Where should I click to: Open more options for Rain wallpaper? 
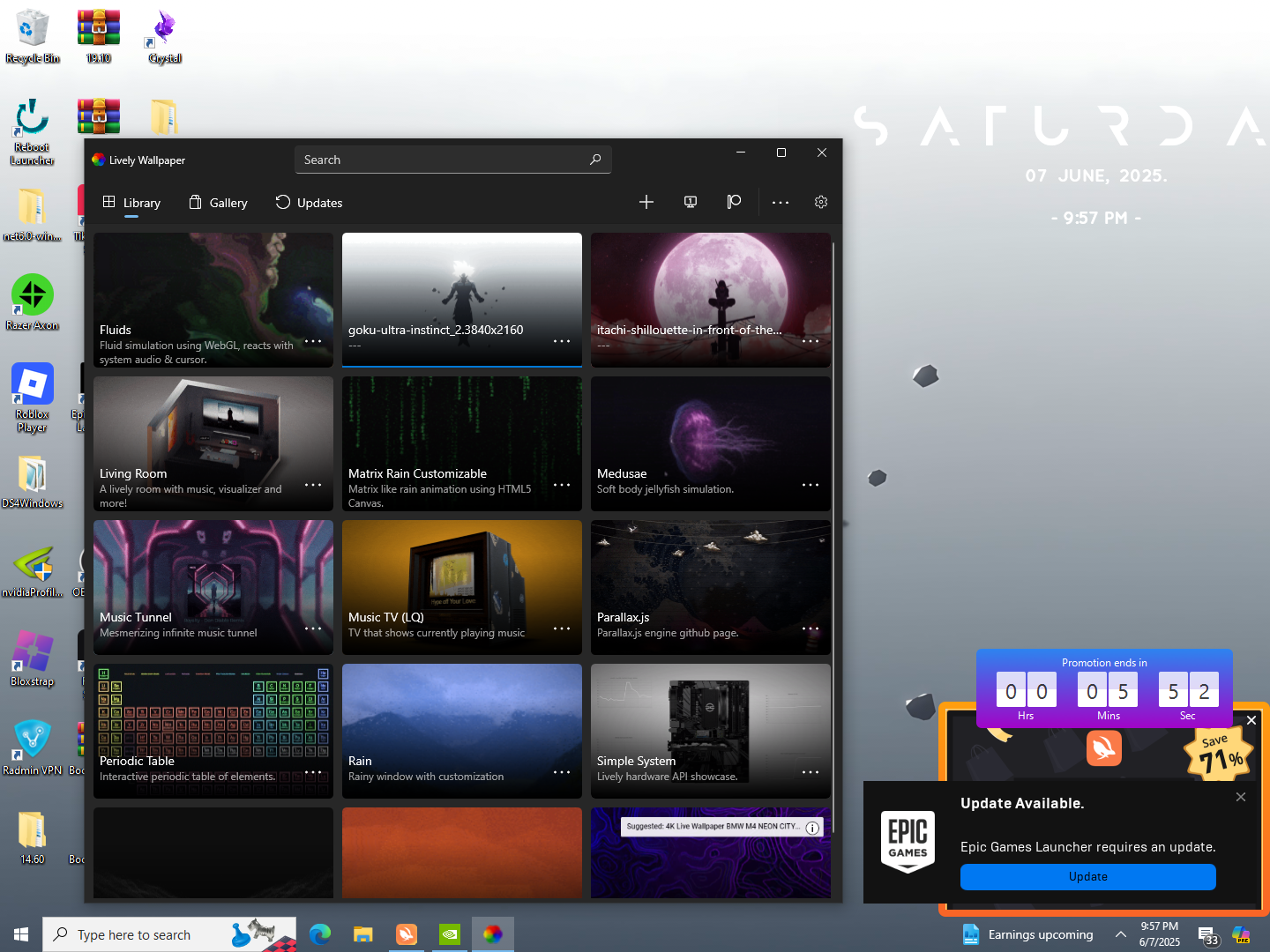tap(562, 772)
